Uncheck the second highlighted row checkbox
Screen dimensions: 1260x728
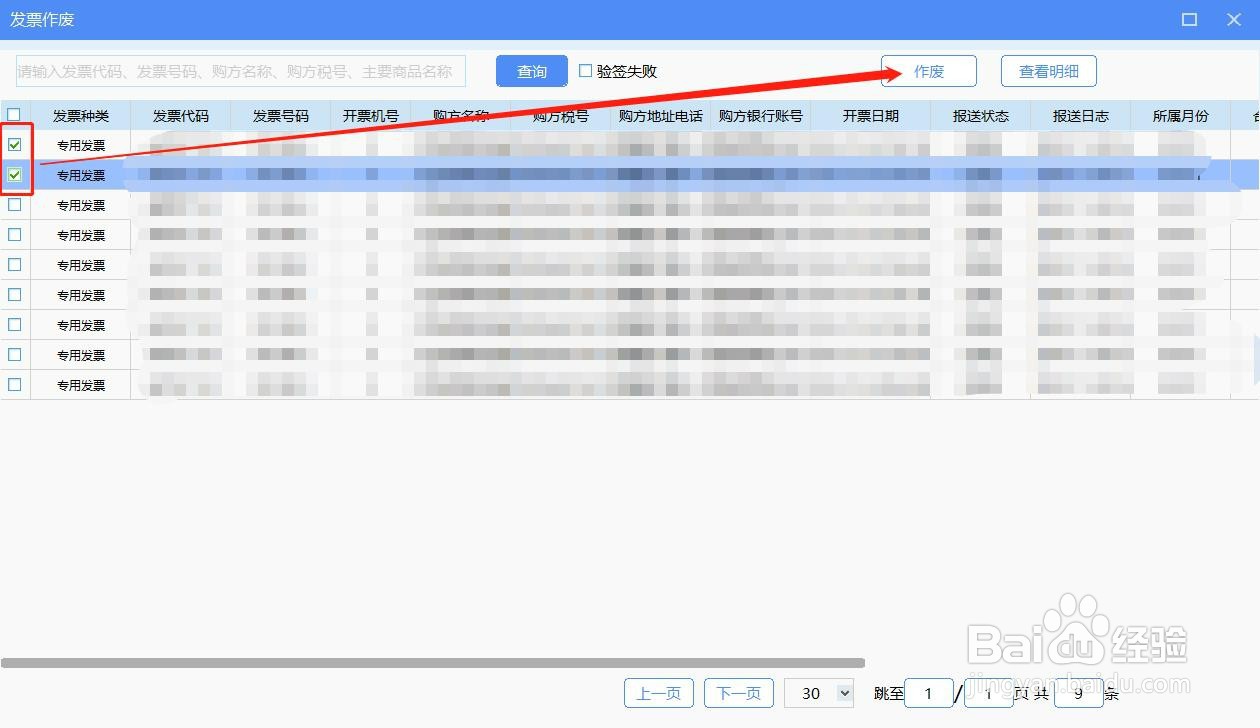15,174
